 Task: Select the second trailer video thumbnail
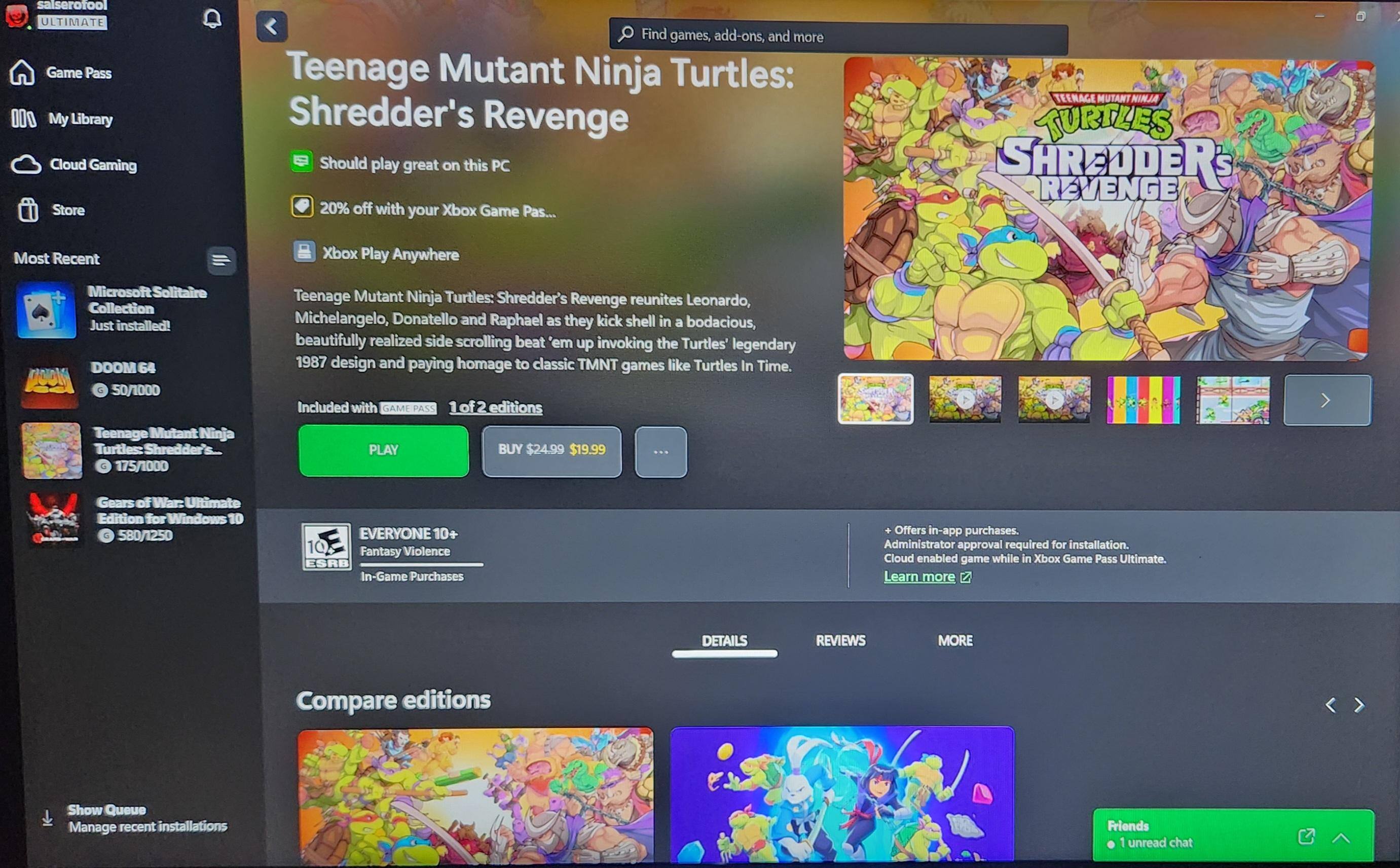[x=1053, y=400]
